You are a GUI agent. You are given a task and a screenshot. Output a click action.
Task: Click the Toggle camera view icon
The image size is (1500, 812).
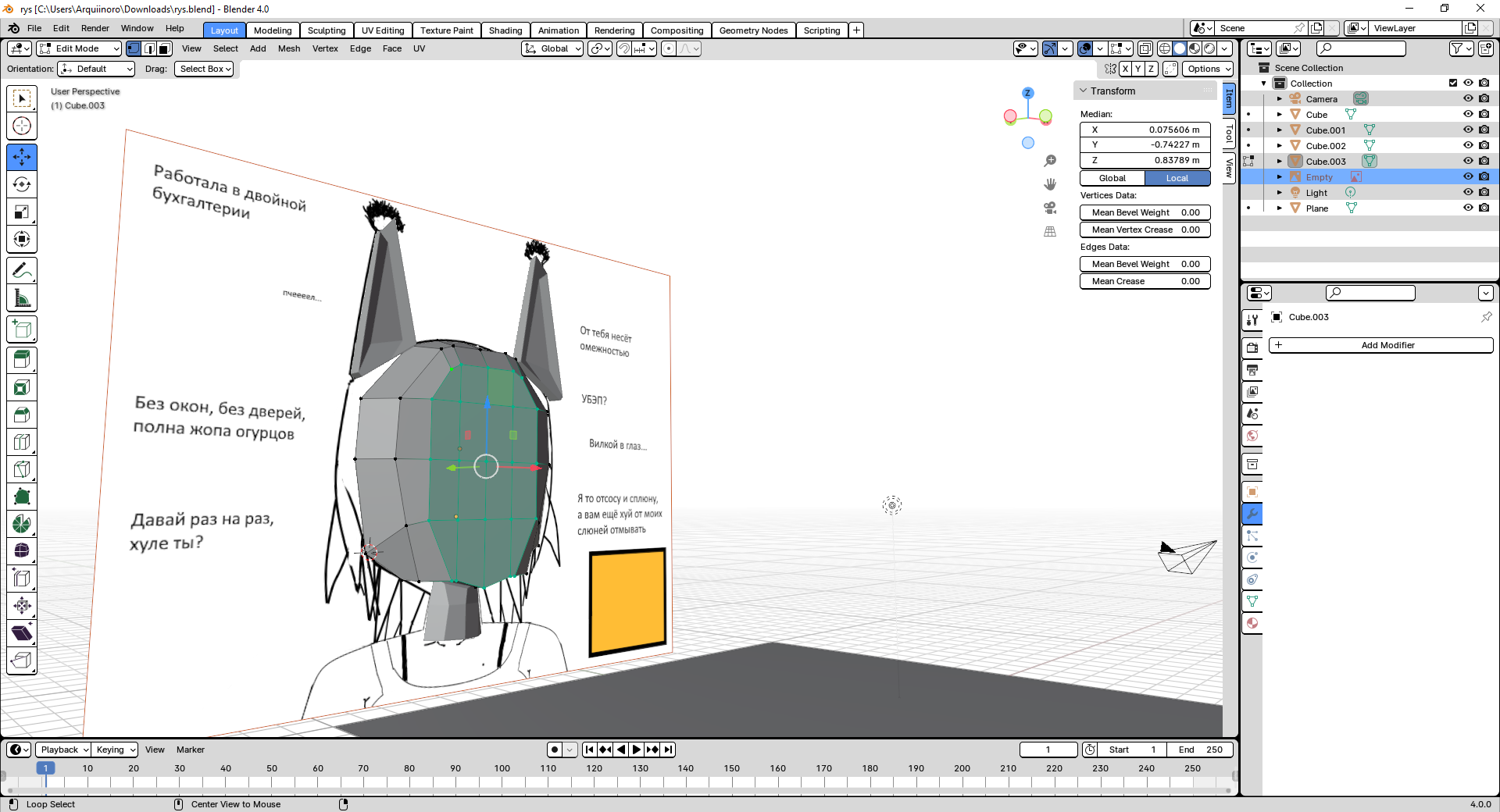[x=1050, y=208]
